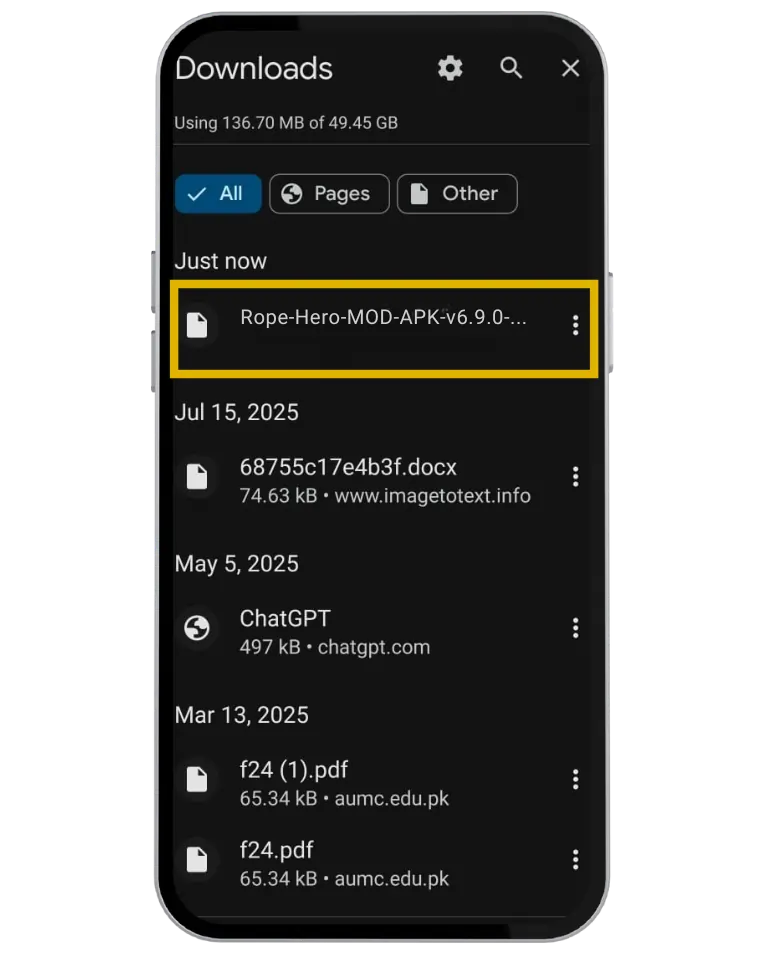The height and width of the screenshot is (960, 768).
Task: Open more options for Rope-Hero-MOD-APK
Action: pyautogui.click(x=575, y=325)
